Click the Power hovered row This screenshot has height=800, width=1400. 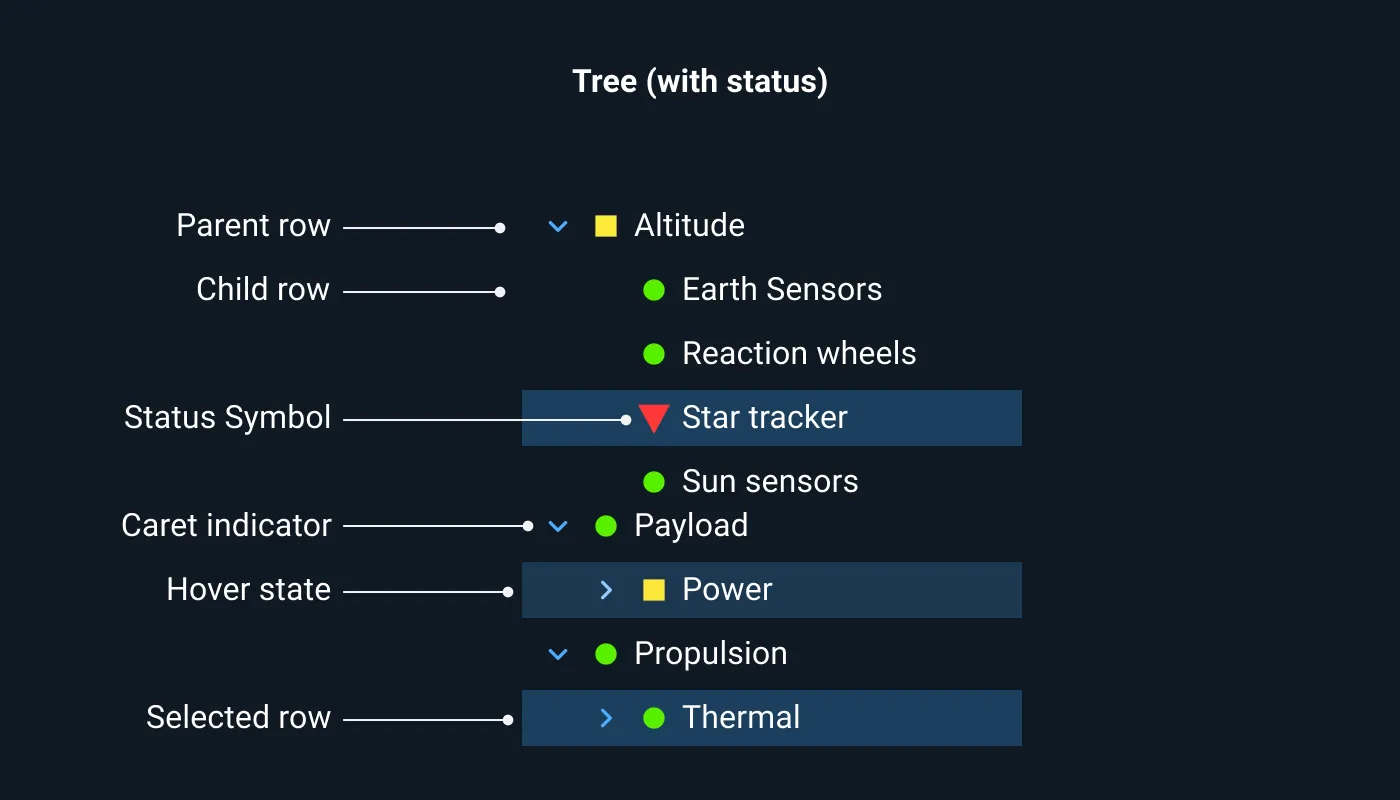pos(727,590)
